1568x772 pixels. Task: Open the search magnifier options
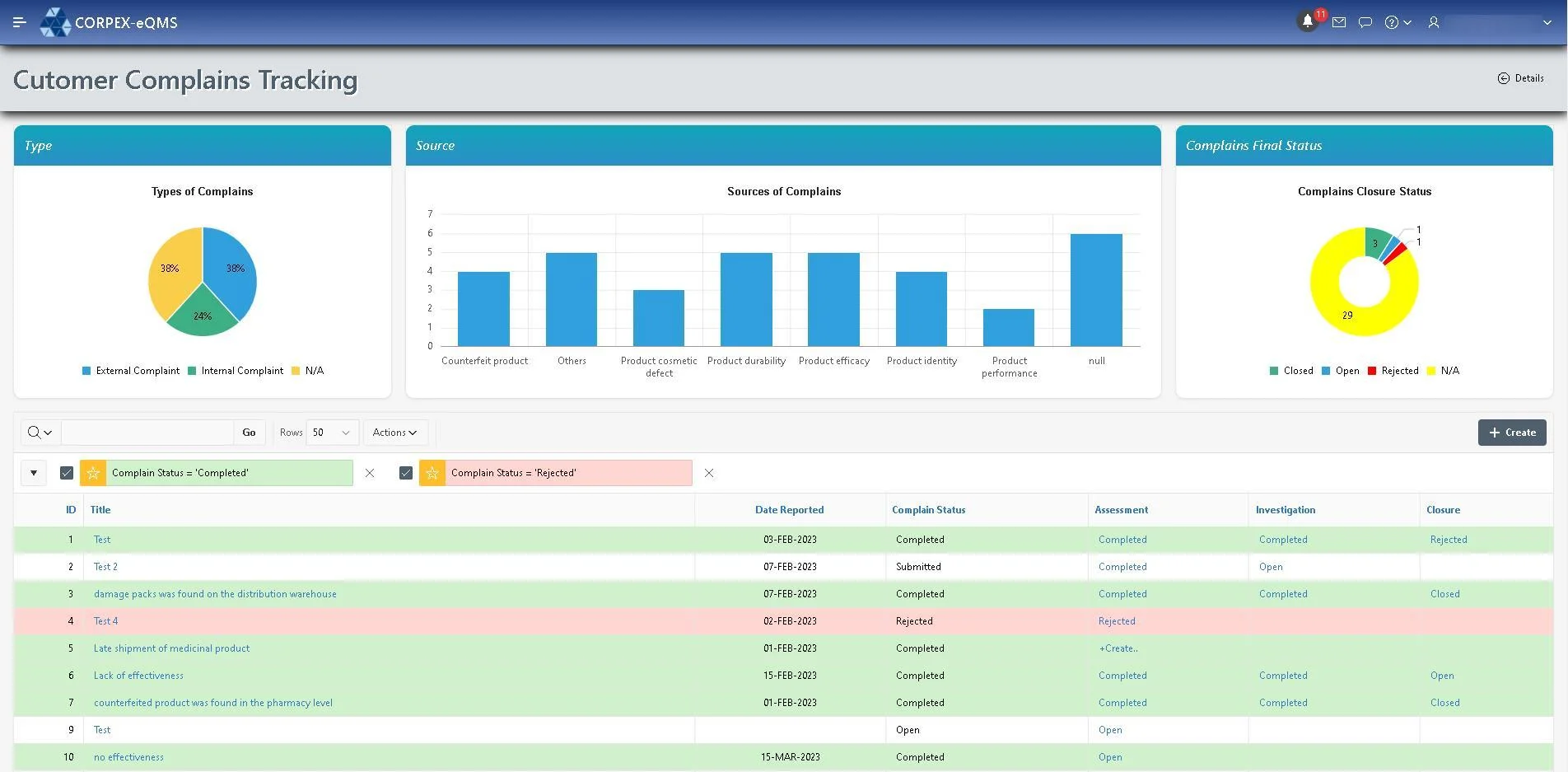pyautogui.click(x=40, y=432)
